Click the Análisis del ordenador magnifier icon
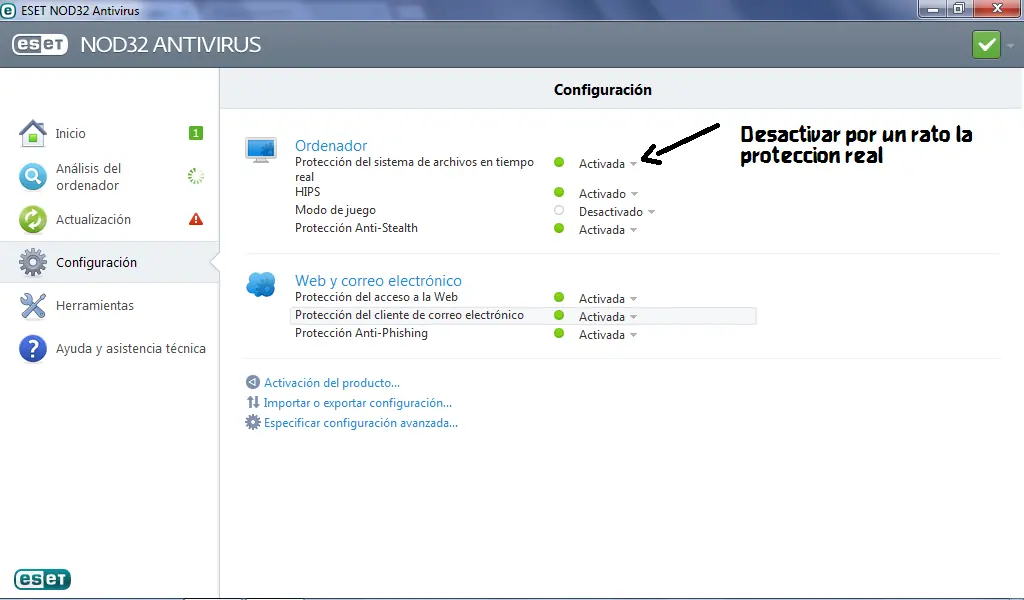Image resolution: width=1024 pixels, height=600 pixels. [33, 176]
